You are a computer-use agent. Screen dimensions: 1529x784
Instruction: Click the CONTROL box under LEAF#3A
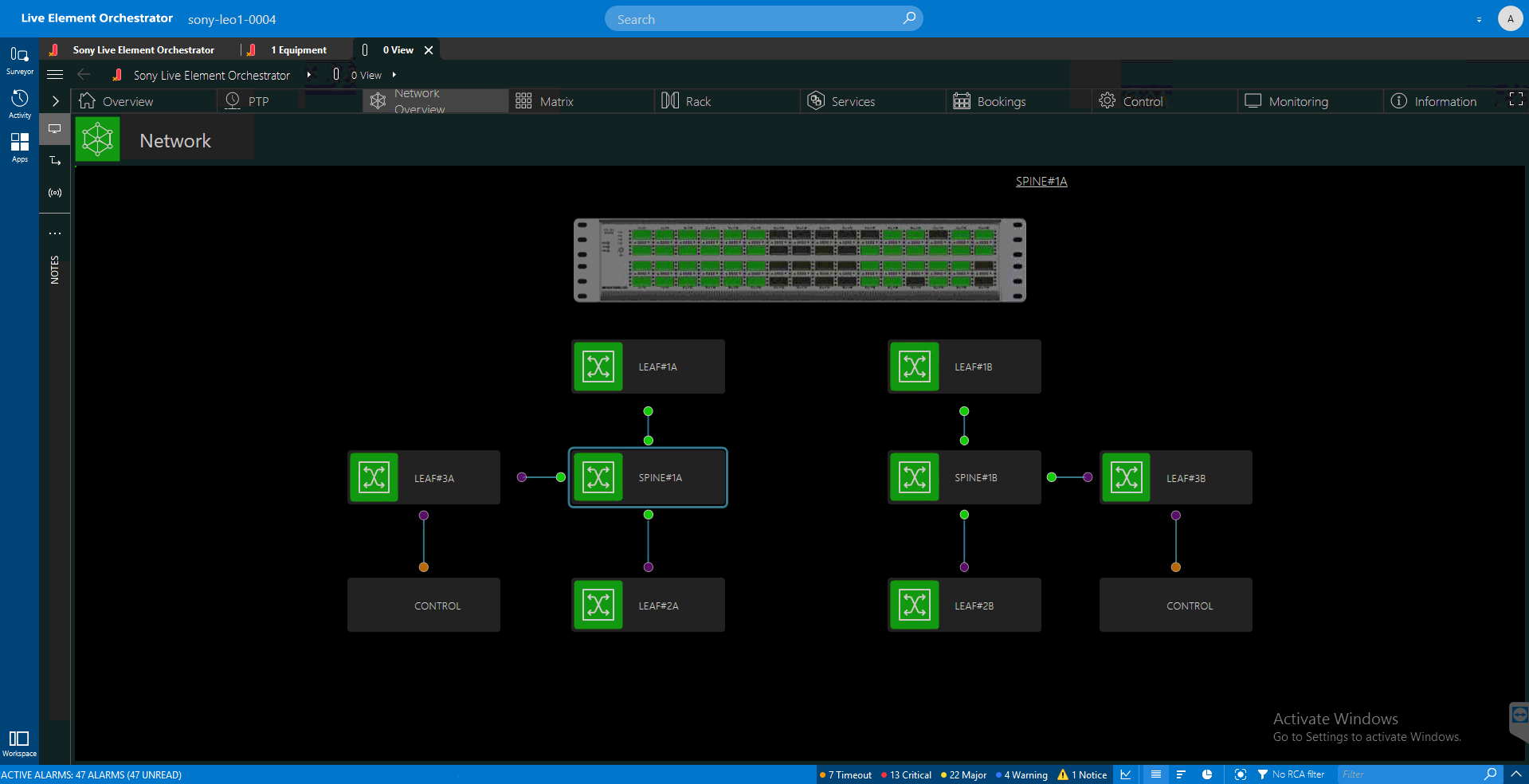click(424, 605)
